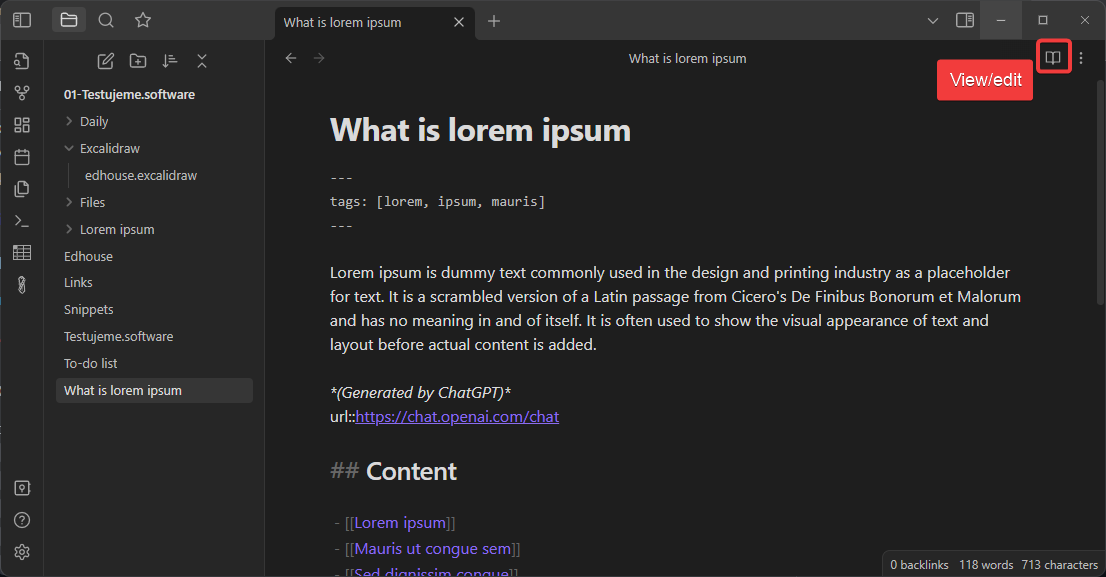
Task: Insert a template via the ribbon icon
Action: (x=22, y=189)
